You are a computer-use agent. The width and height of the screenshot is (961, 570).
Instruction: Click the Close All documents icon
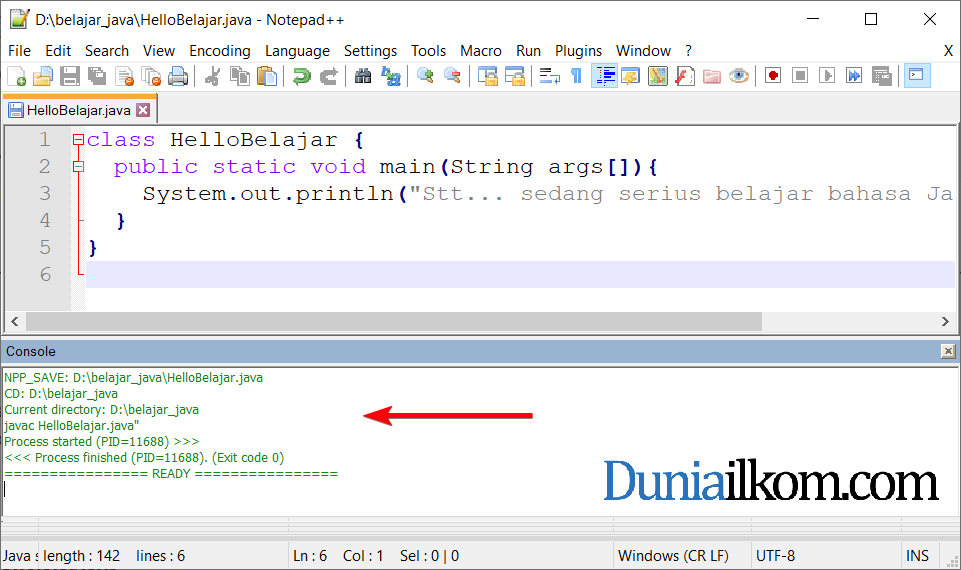coord(151,76)
